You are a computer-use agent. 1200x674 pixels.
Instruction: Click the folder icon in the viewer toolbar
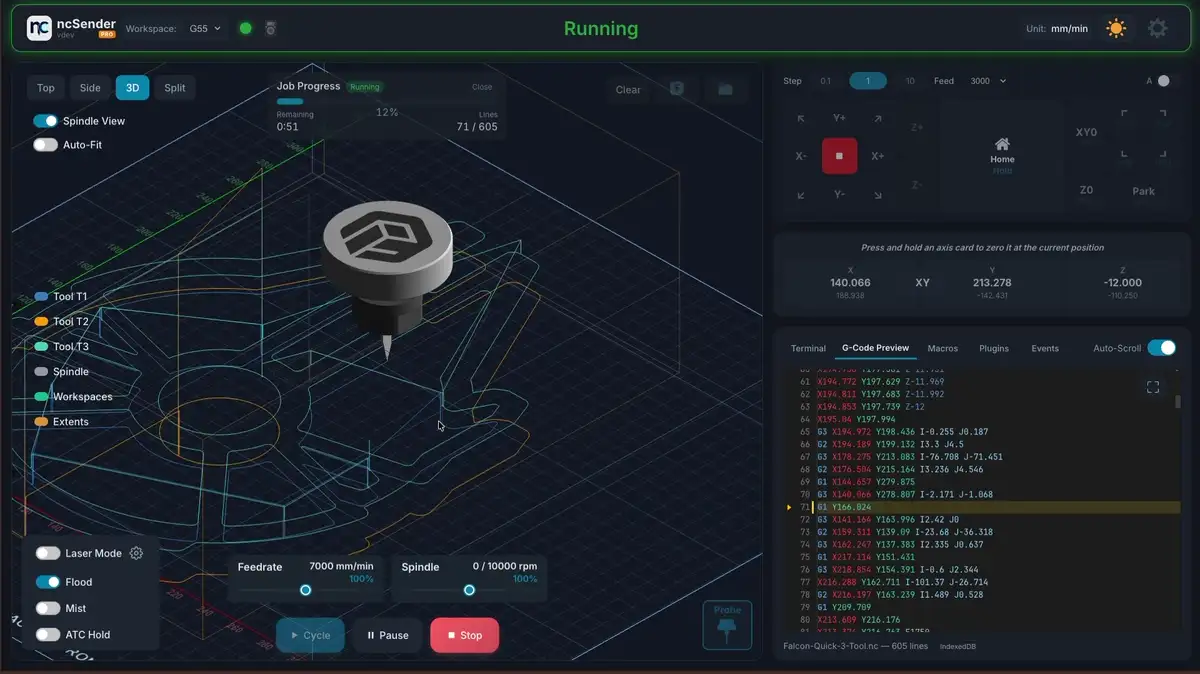[x=726, y=89]
